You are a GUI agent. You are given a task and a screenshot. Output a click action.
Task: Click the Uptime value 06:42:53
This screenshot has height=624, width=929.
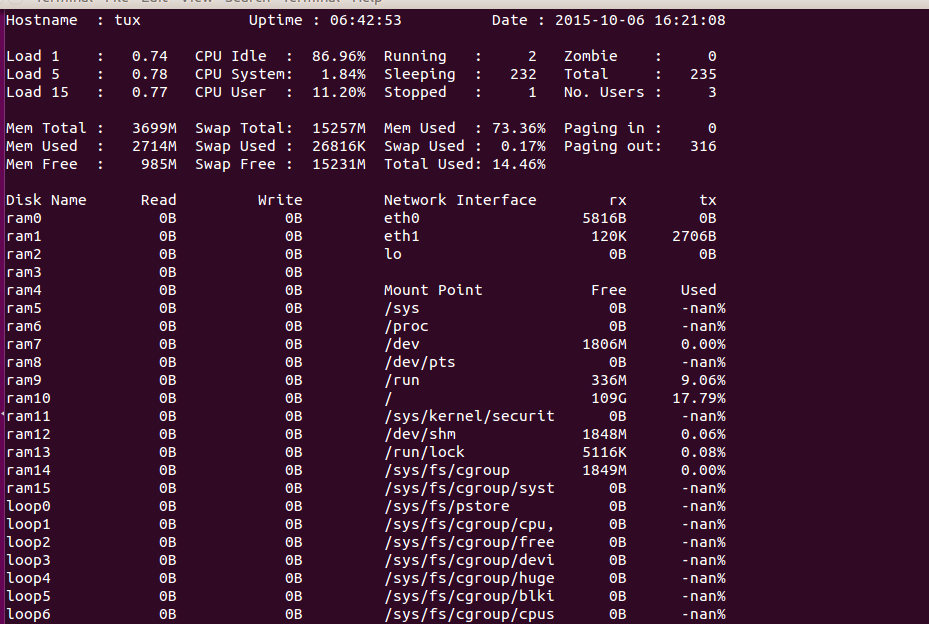[366, 20]
